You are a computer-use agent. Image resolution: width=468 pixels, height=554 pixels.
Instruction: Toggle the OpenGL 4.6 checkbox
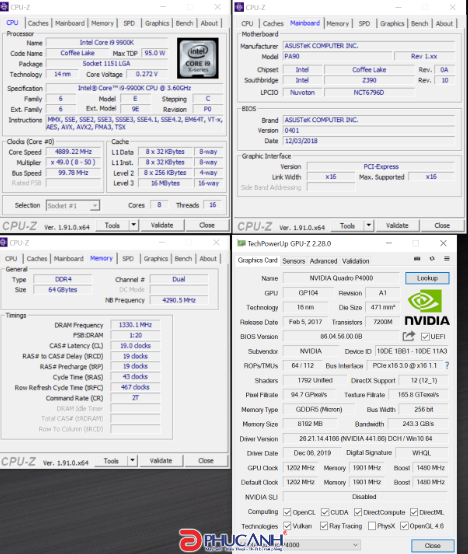404,526
